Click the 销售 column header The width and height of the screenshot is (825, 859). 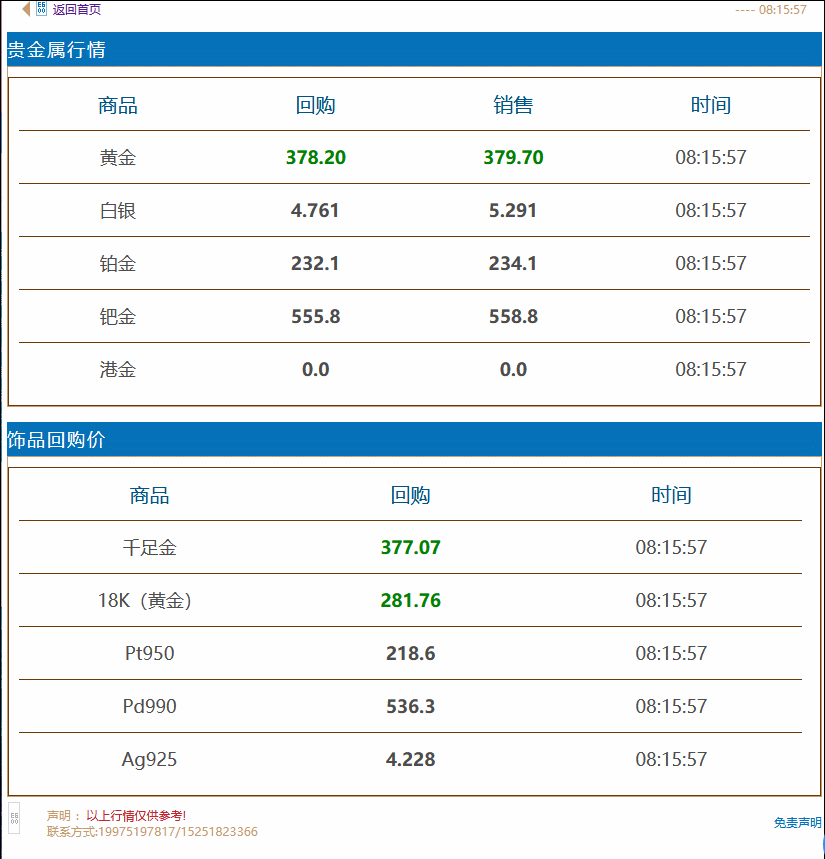point(513,105)
